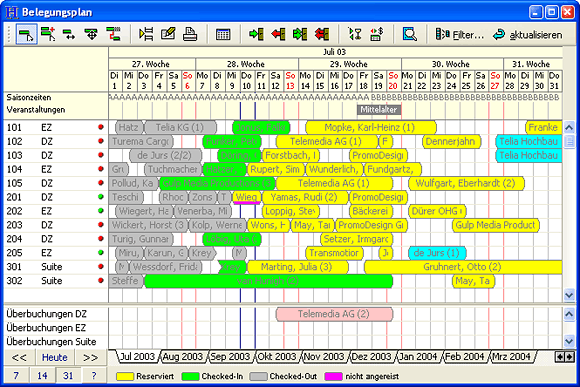Open the Filter... dialog
Viewport: 580px width, 387px height.
[460, 35]
